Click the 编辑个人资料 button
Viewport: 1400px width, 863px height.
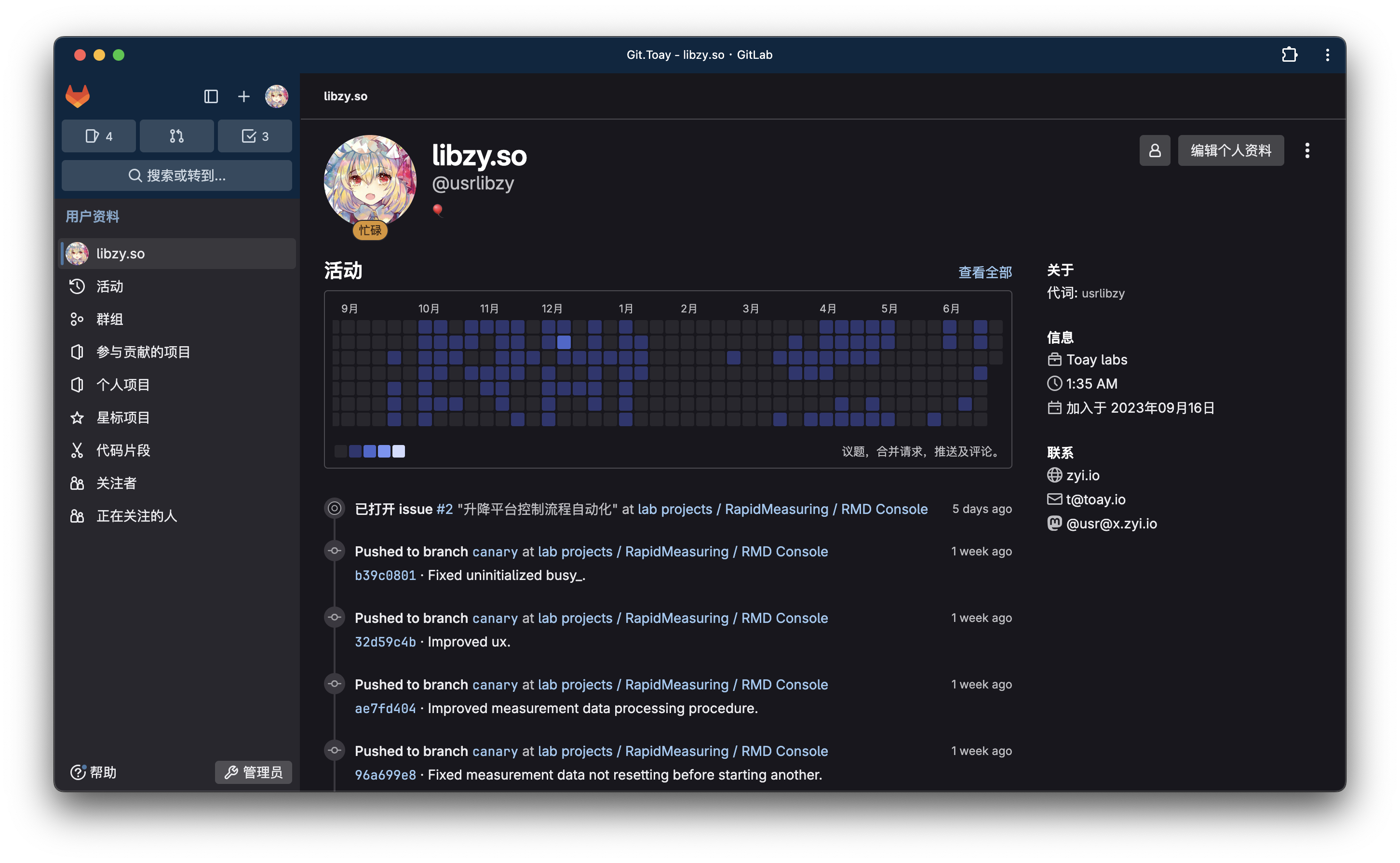pyautogui.click(x=1230, y=151)
